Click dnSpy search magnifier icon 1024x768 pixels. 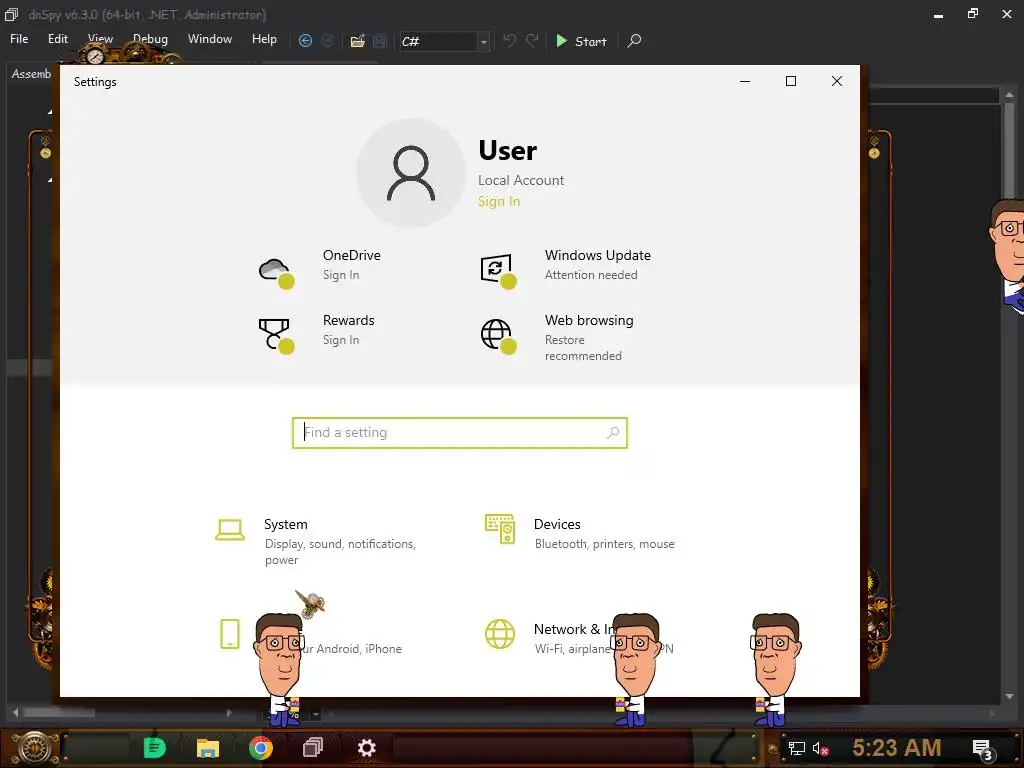[x=634, y=41]
